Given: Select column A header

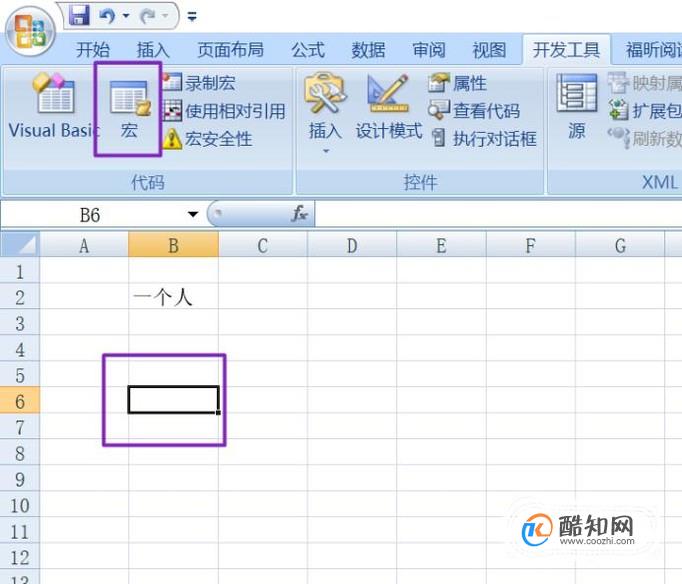Looking at the screenshot, I should (84, 245).
